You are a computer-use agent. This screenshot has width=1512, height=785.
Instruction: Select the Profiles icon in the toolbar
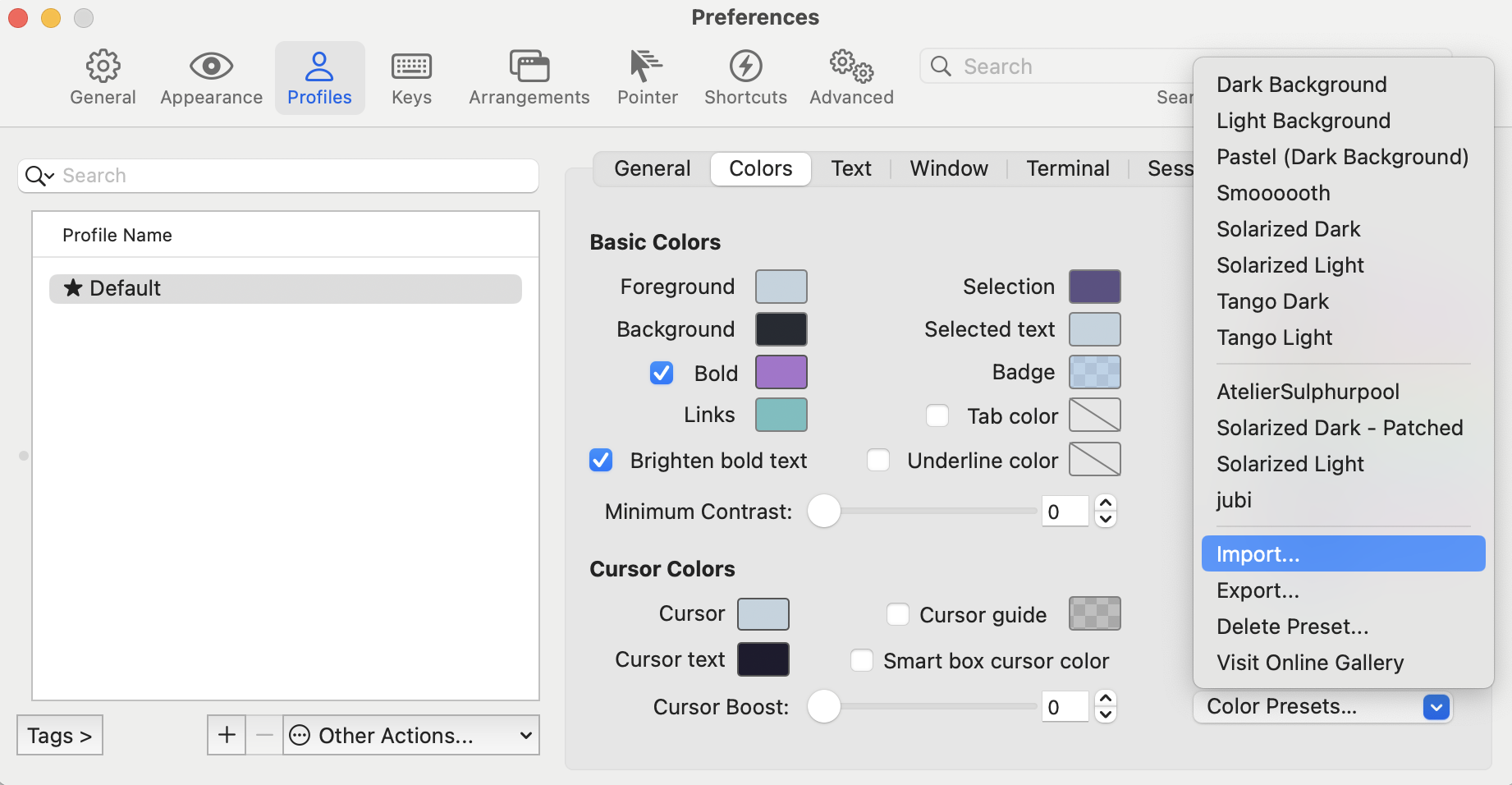(x=319, y=77)
